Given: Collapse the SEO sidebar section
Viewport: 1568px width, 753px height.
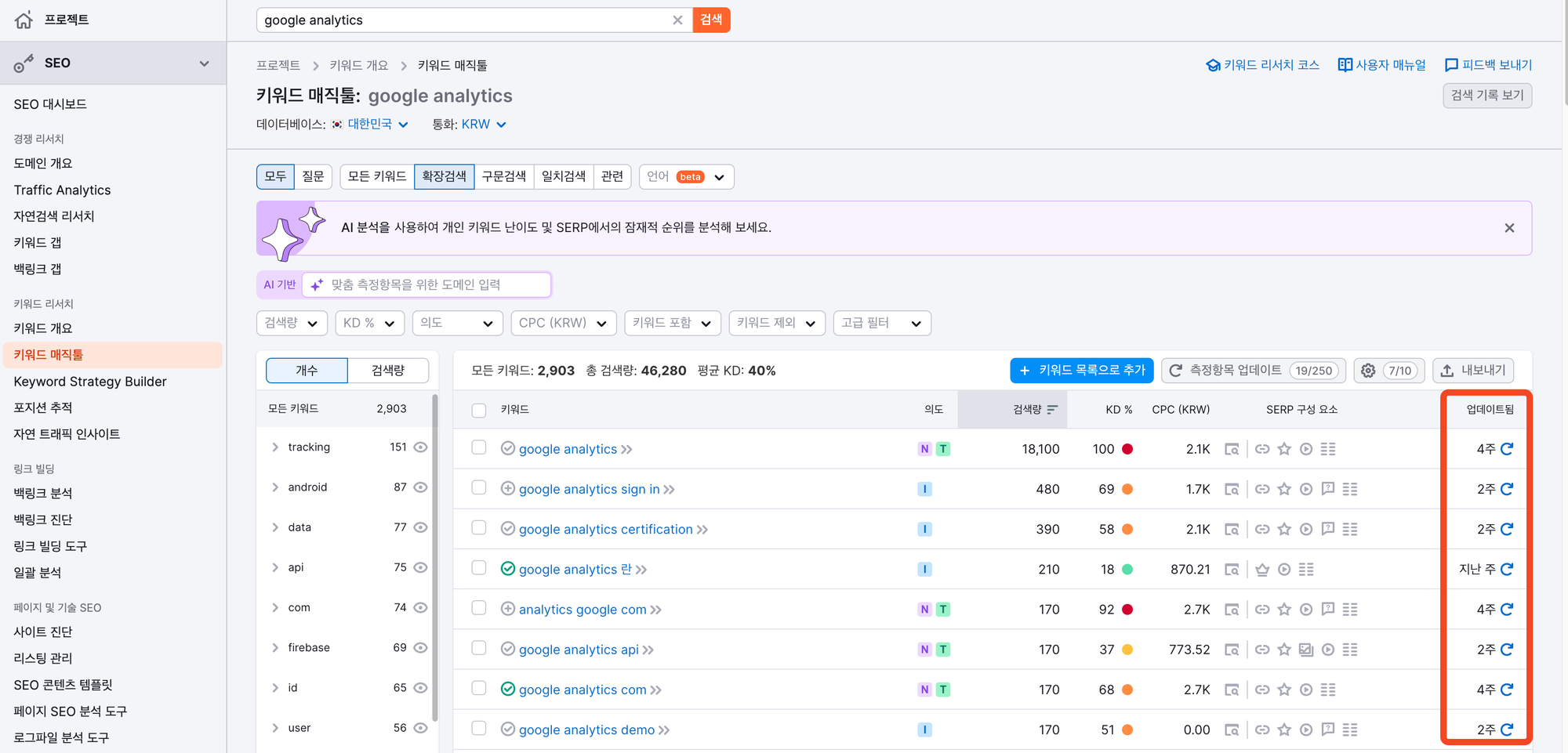Looking at the screenshot, I should click(204, 63).
